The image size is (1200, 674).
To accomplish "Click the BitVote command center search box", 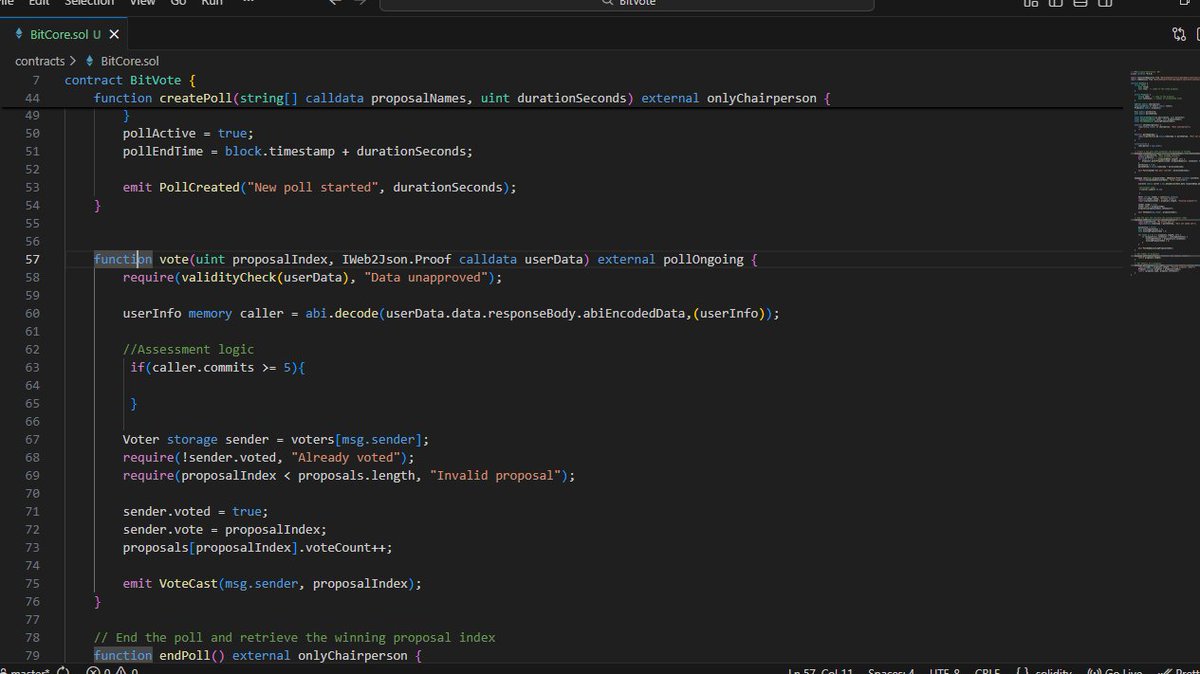I will point(627,3).
